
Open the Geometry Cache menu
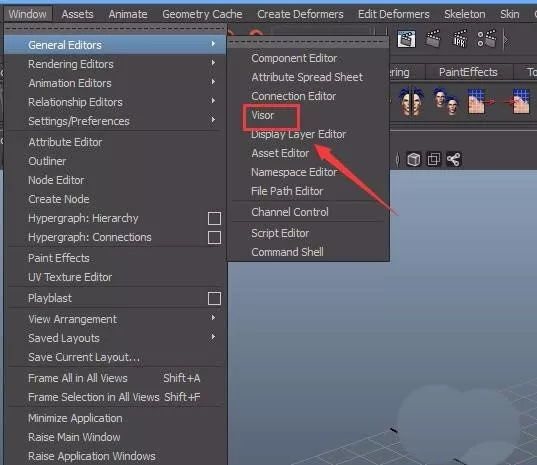tap(202, 14)
